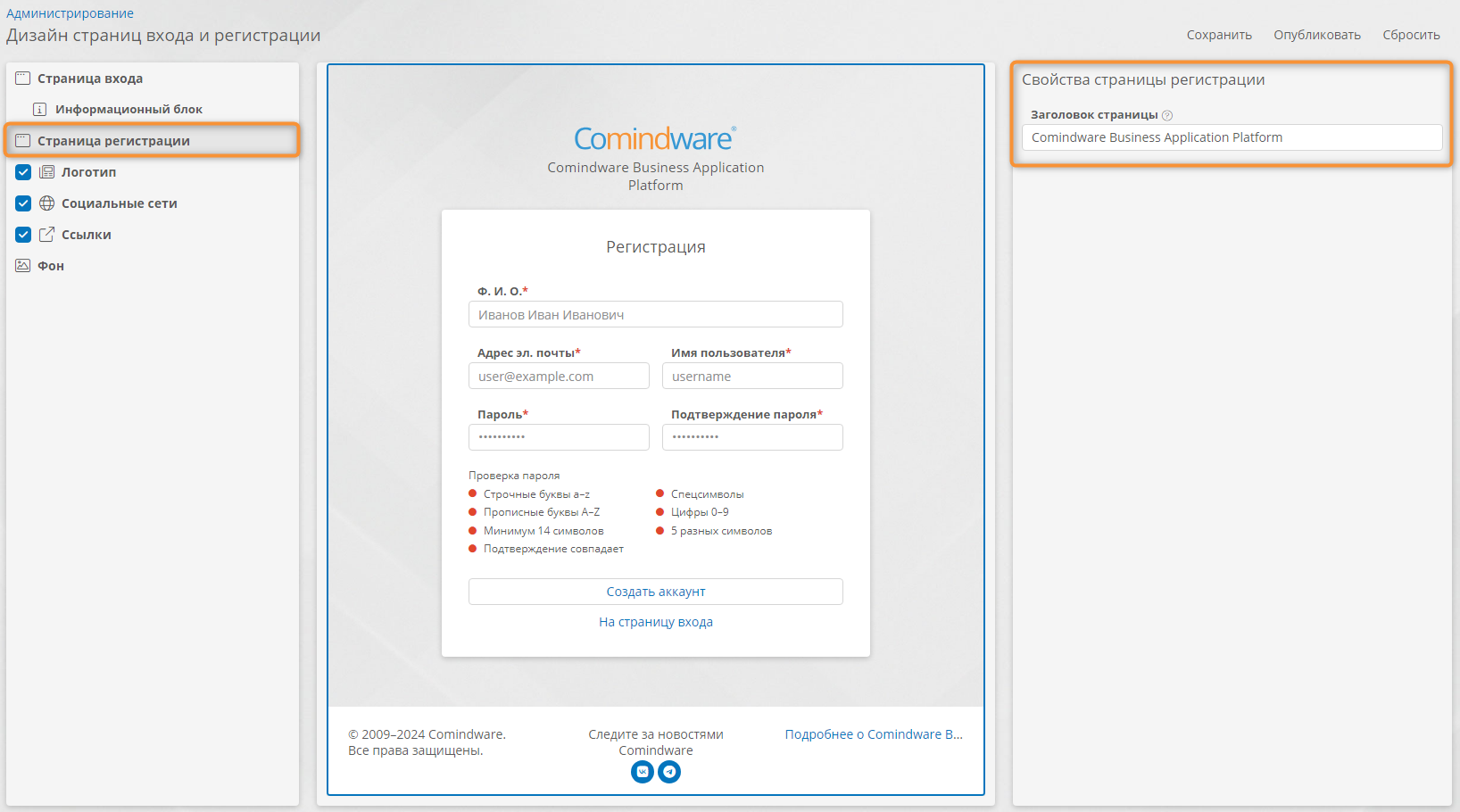Click the Спецсимволы requirement
Screen dimensions: 1460x812
[x=707, y=494]
